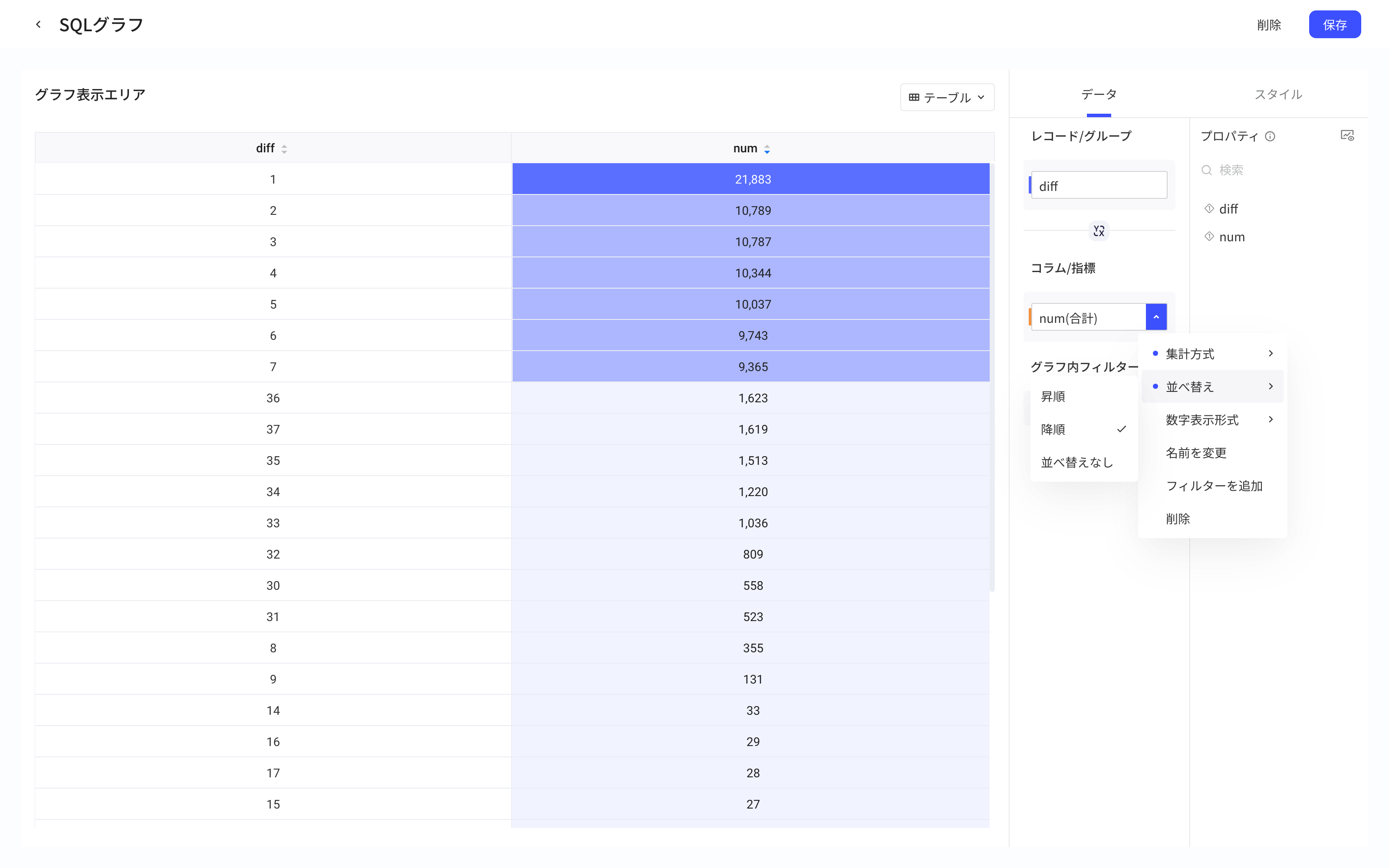The height and width of the screenshot is (868, 1389).
Task: Go back using the arrow beside SQLグラフ
Action: coord(39,24)
